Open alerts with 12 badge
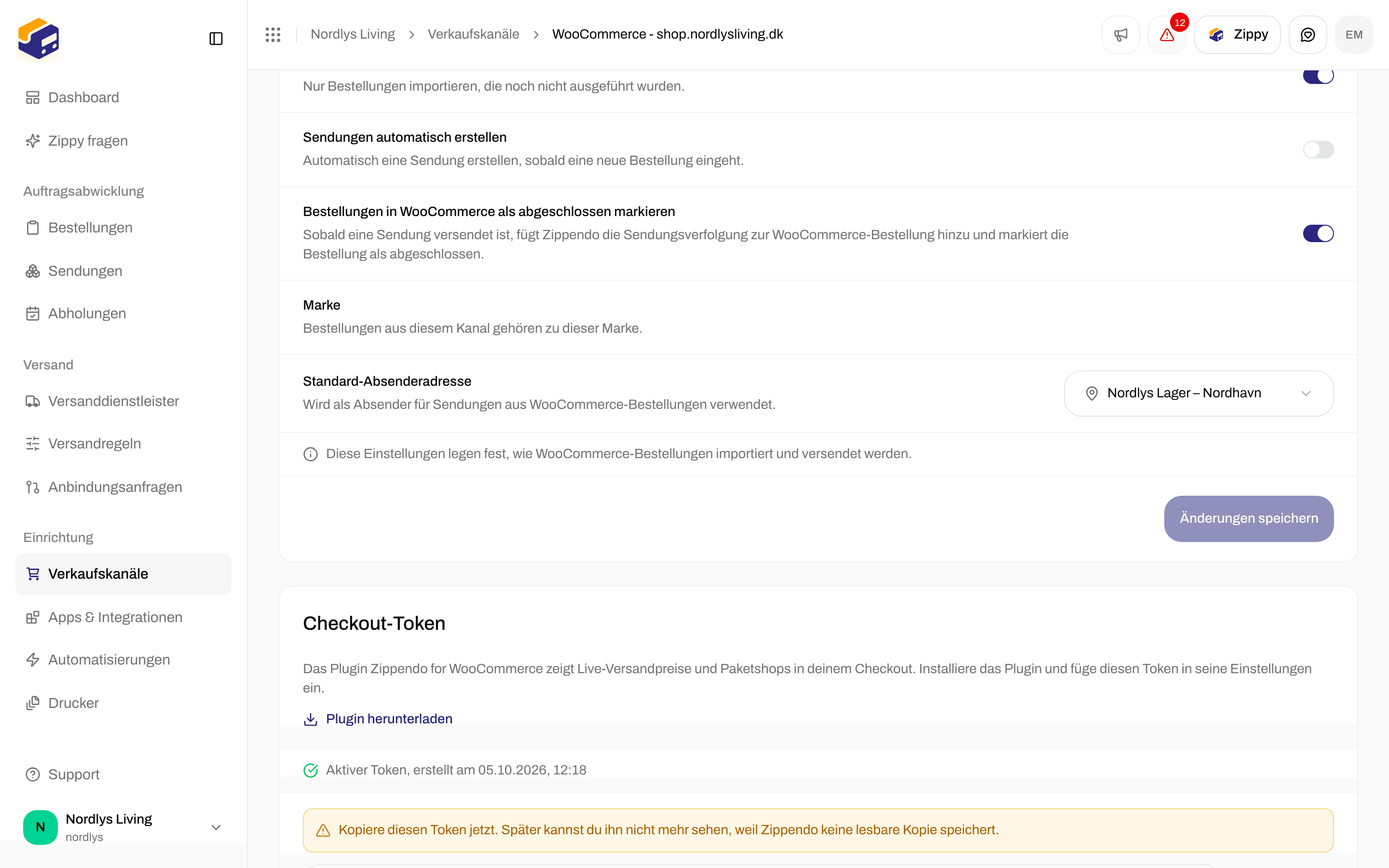The image size is (1389, 868). [1167, 34]
